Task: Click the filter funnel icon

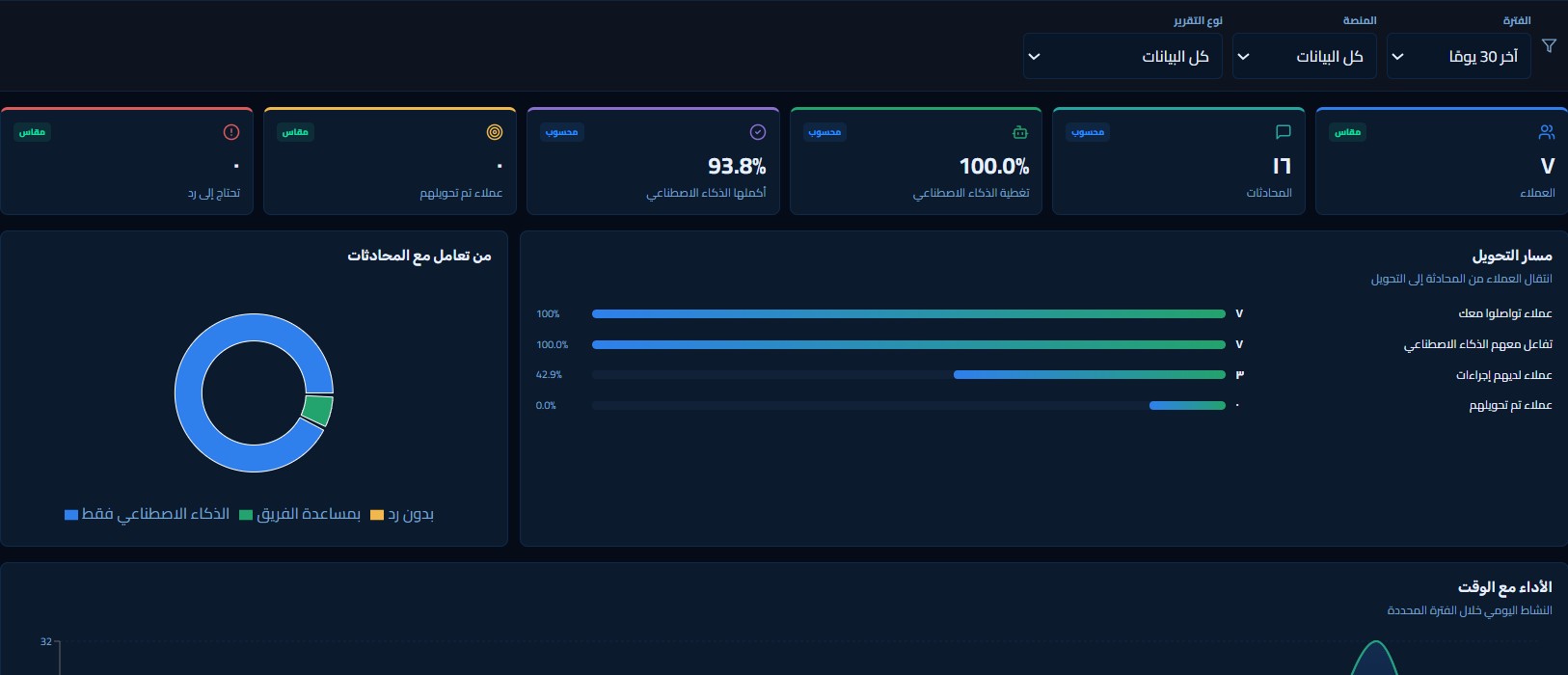Action: pos(1549,45)
